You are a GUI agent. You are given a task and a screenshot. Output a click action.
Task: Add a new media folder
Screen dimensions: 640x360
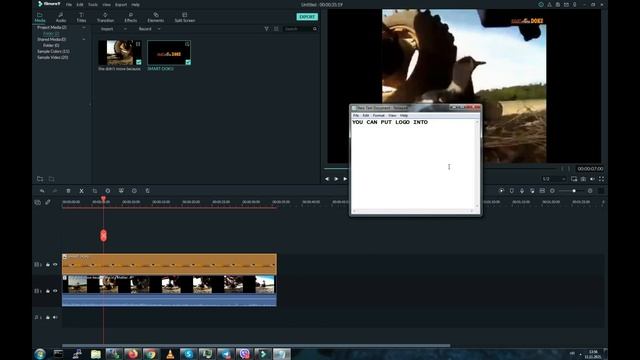[x=40, y=179]
